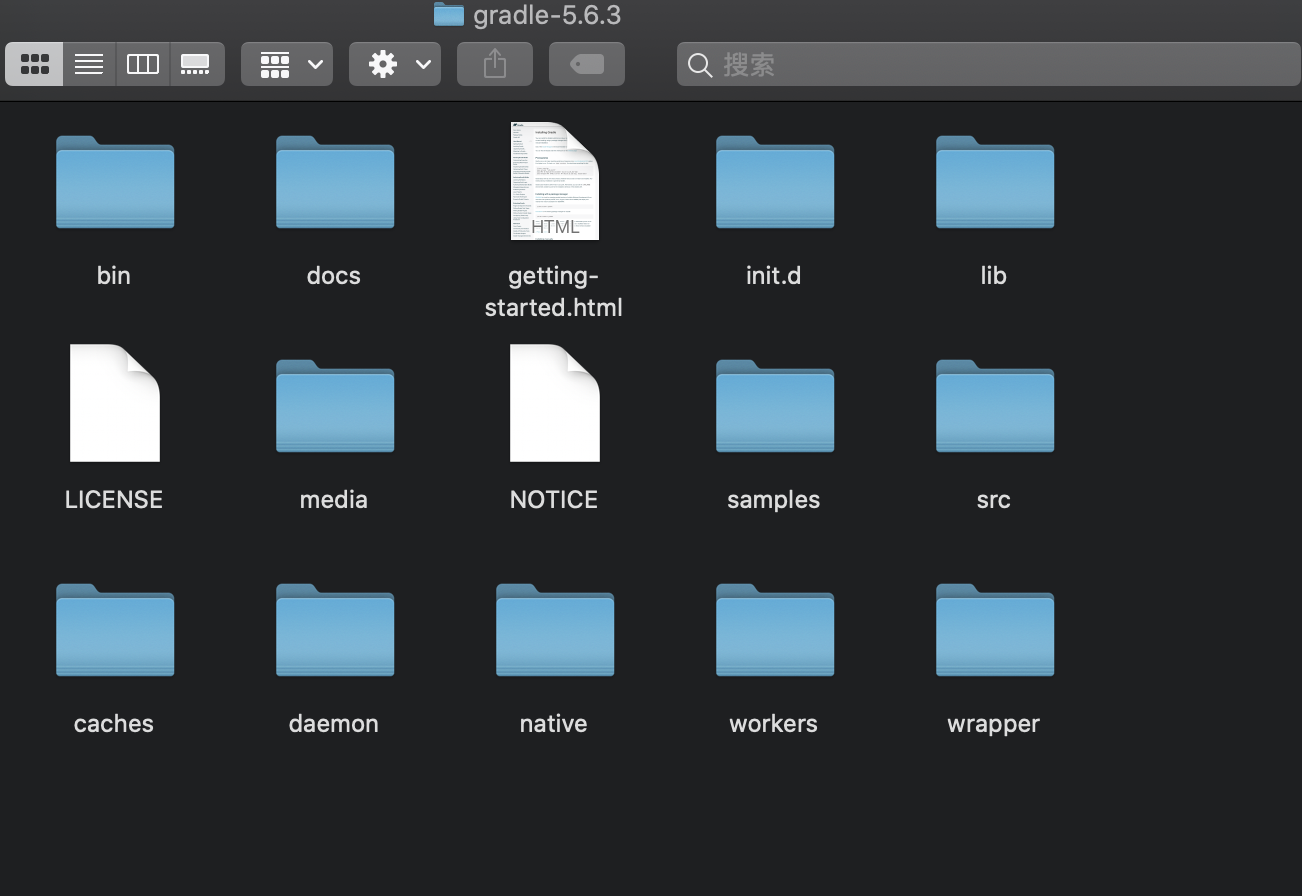Open the group-by arrangement dropdown
This screenshot has width=1302, height=896.
[287, 64]
